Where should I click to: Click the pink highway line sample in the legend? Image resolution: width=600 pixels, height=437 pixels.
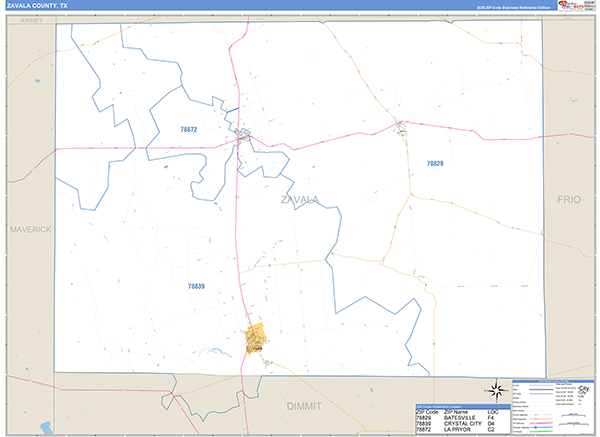pos(541,423)
